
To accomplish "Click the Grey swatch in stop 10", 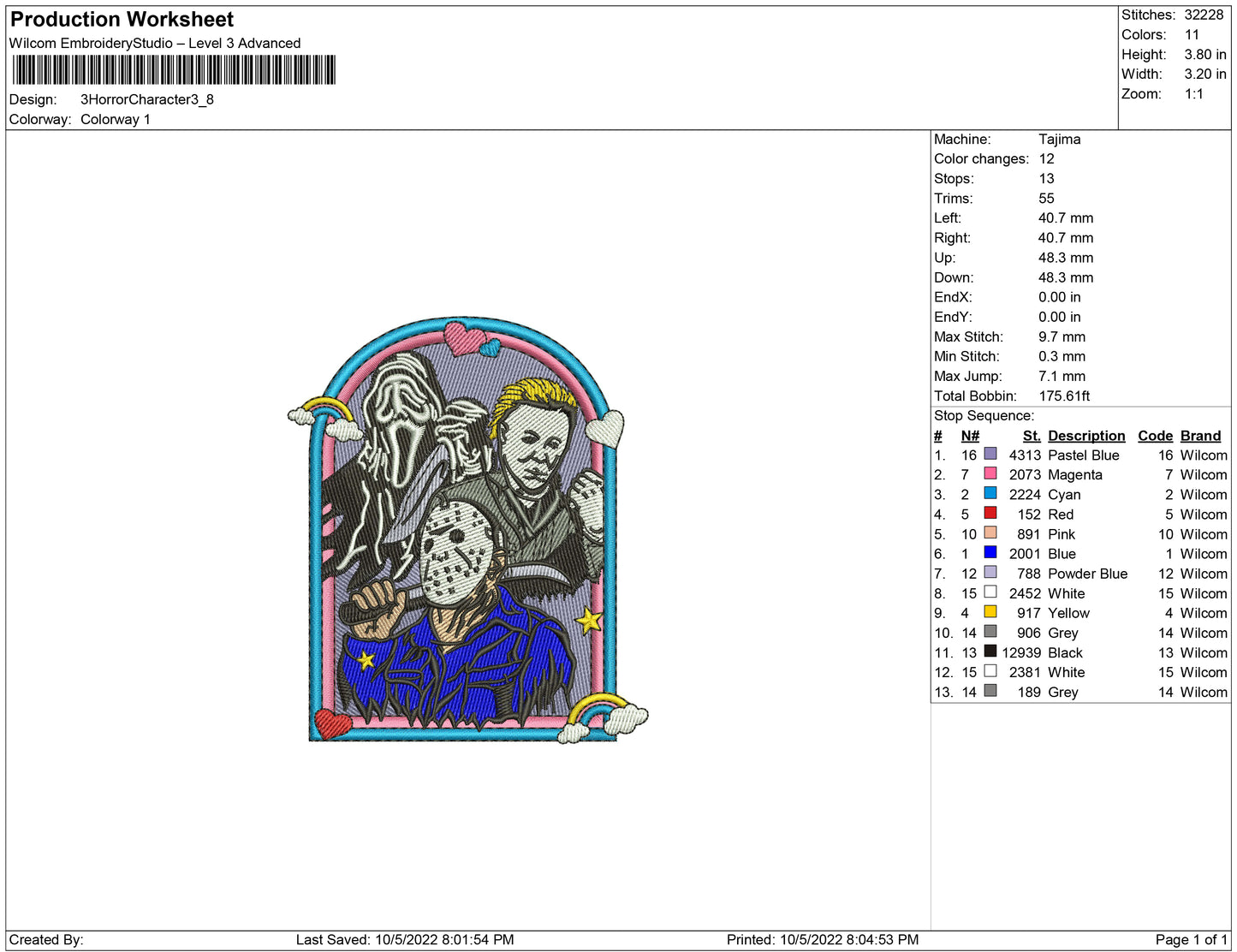I will pos(990,631).
